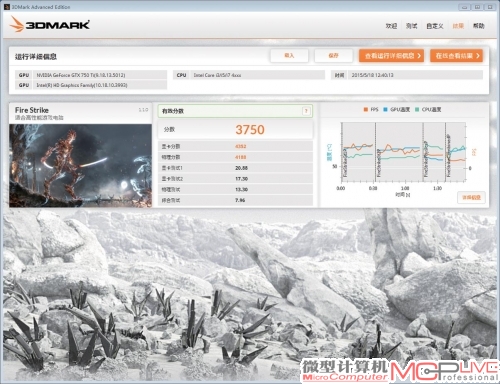Click the 保存 save button

point(333,56)
